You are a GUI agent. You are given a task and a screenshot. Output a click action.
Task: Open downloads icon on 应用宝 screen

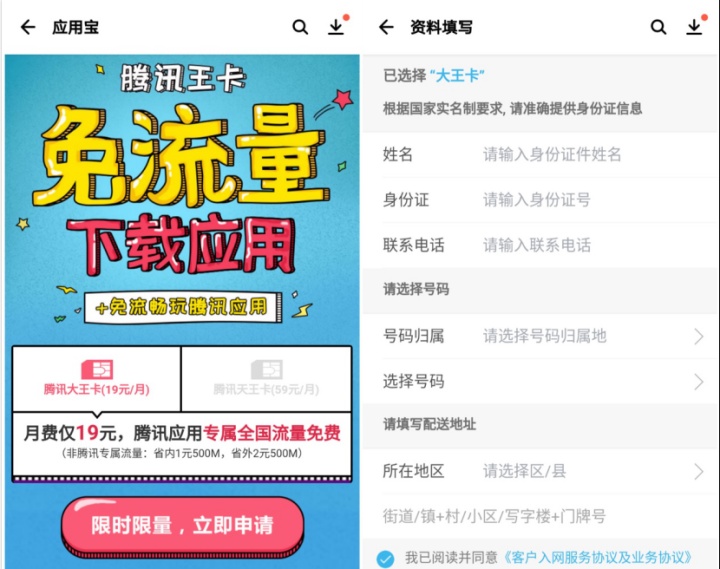[336, 27]
